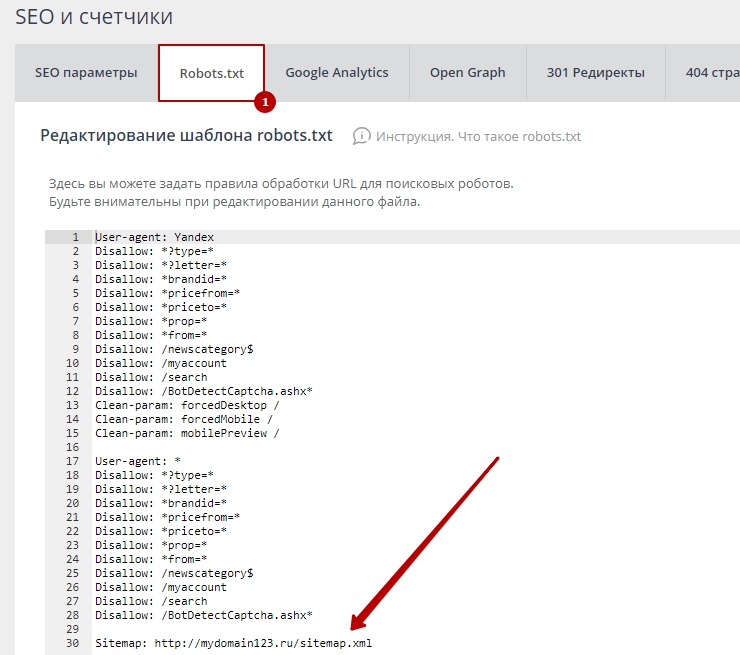Open the 'Инструкция. Что такое robots.txt' link
740x655 pixels.
point(478,137)
